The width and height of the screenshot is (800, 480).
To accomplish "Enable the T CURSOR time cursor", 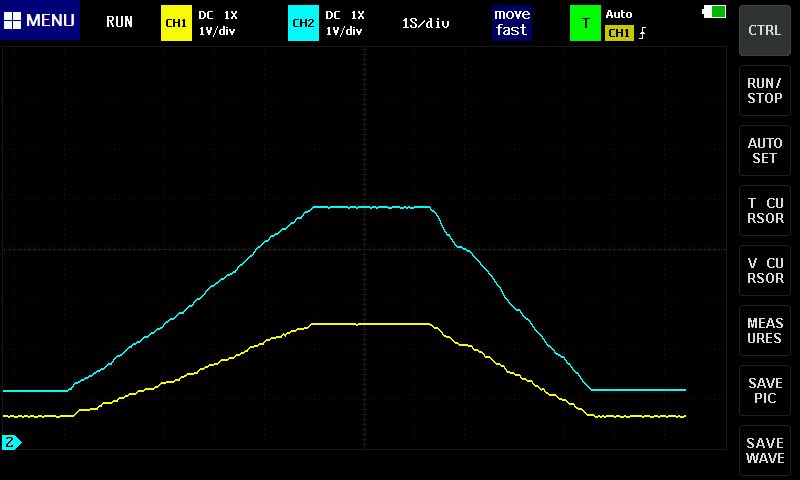I will coord(765,211).
